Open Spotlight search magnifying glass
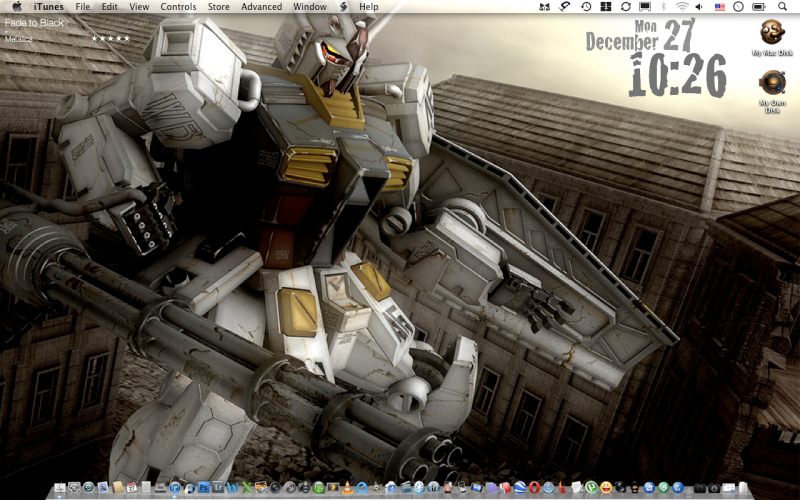Viewport: 800px width, 500px height. [782, 6]
